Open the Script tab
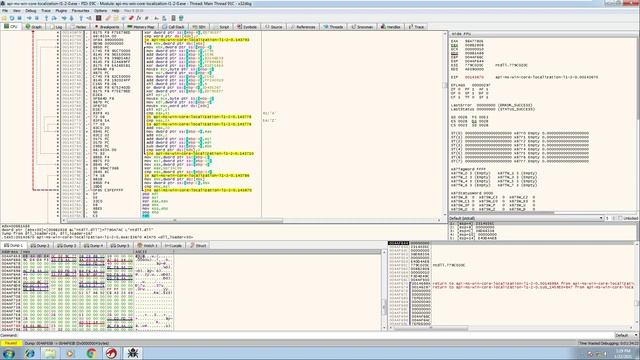The height and width of the screenshot is (360, 640). pyautogui.click(x=222, y=27)
